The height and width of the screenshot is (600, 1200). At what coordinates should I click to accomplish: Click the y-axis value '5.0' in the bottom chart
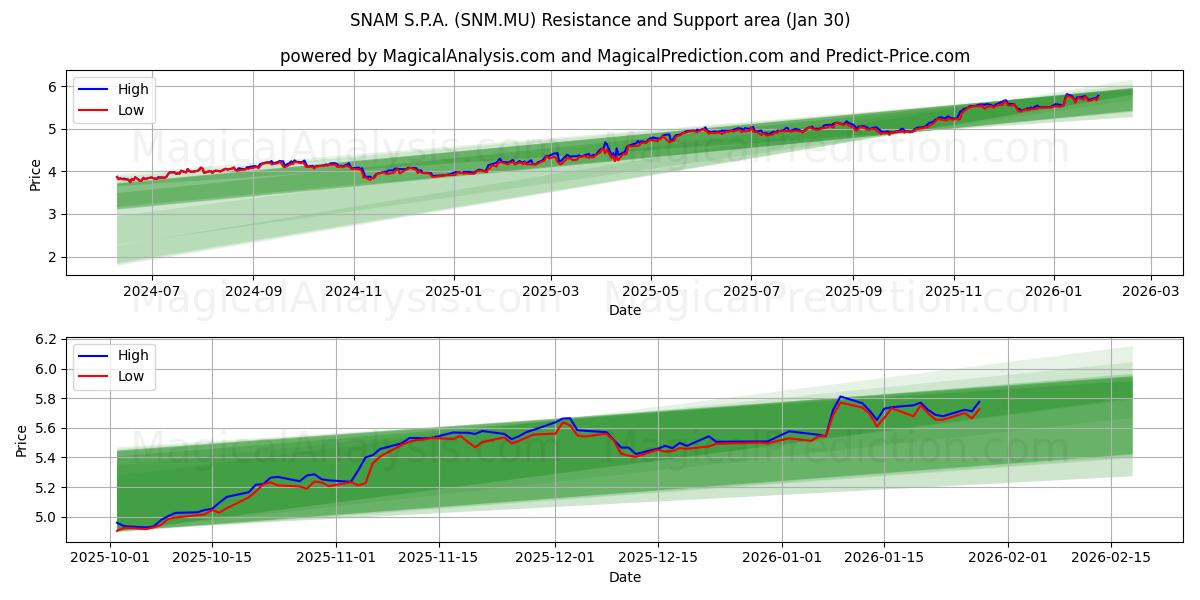[48, 517]
